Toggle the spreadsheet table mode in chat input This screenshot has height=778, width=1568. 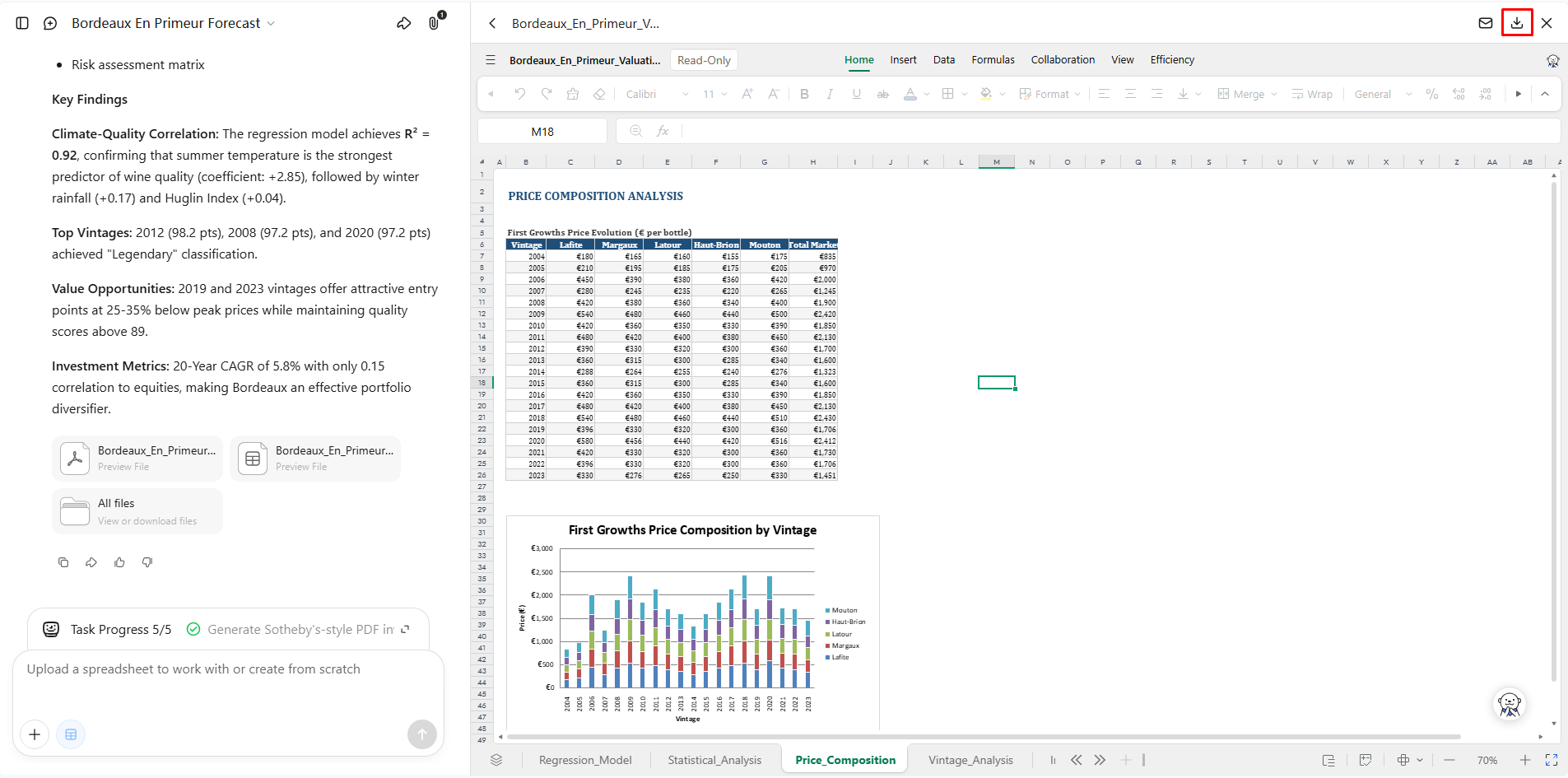tap(71, 734)
